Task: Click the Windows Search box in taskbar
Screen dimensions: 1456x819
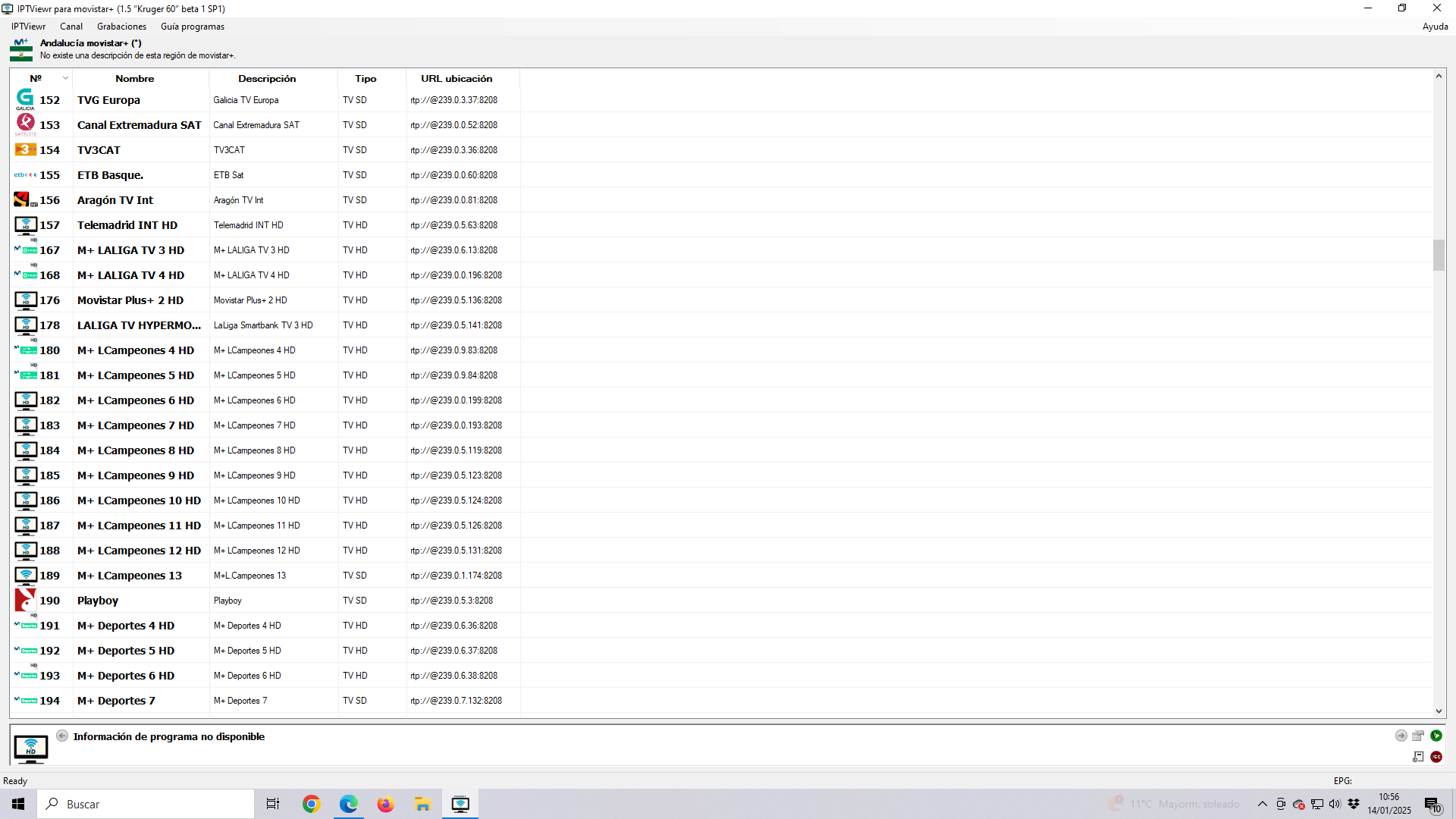Action: click(146, 804)
